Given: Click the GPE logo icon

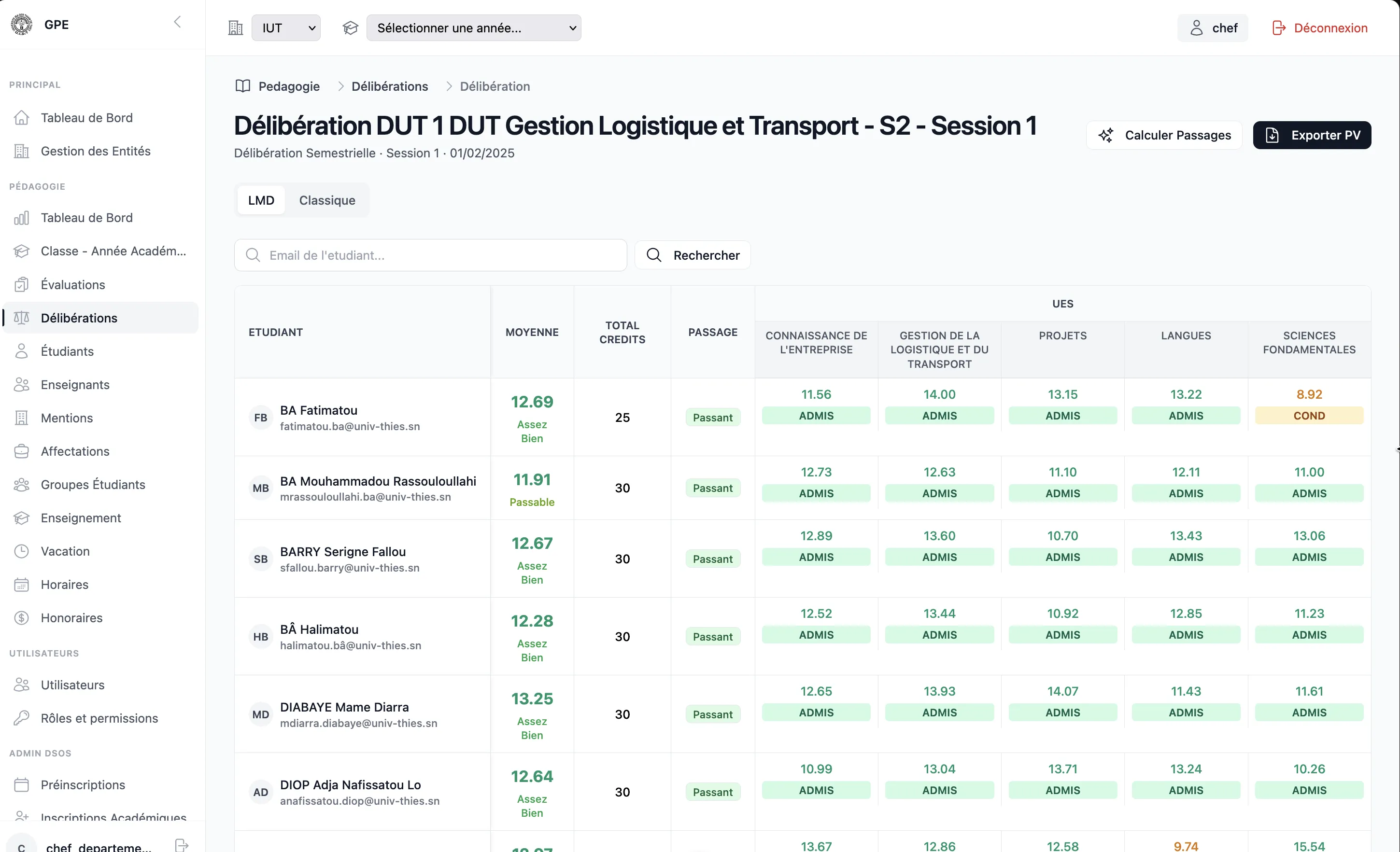Looking at the screenshot, I should pos(22,25).
